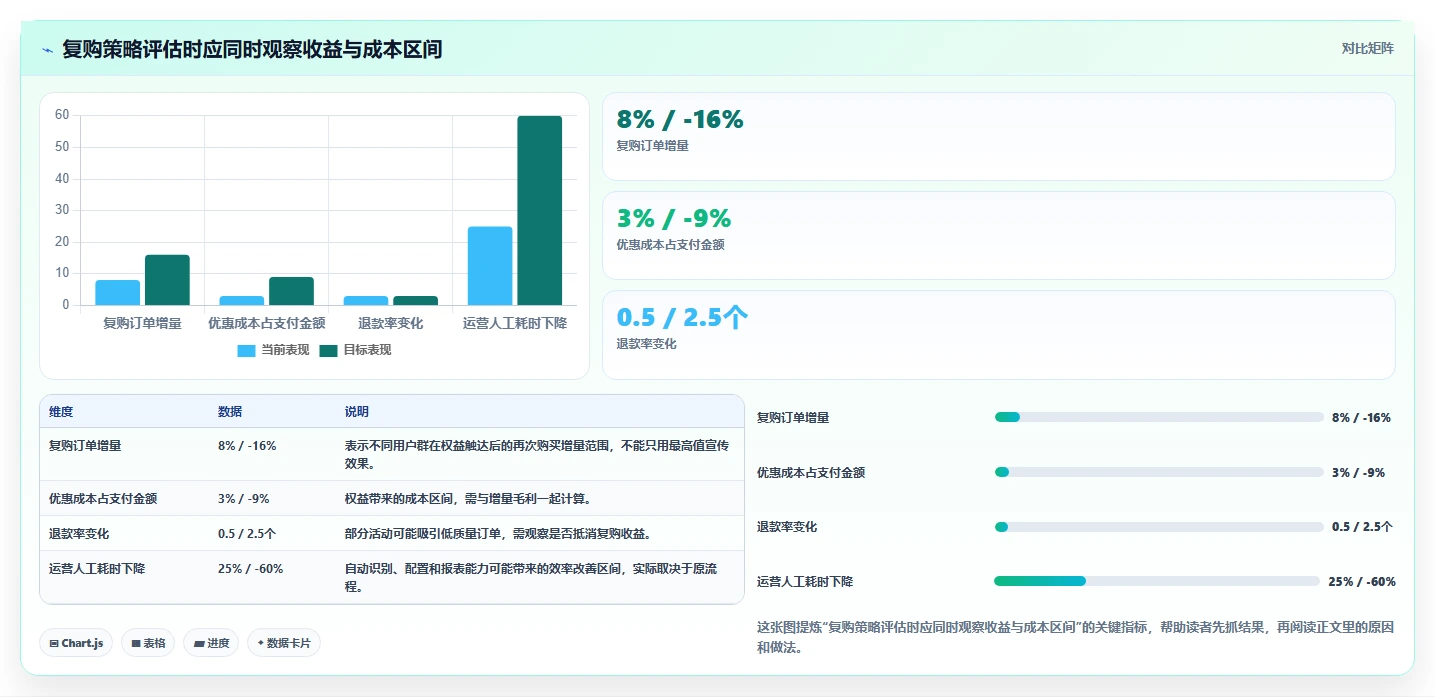The height and width of the screenshot is (697, 1435).
Task: Click the 表格 chip
Action: (x=148, y=643)
